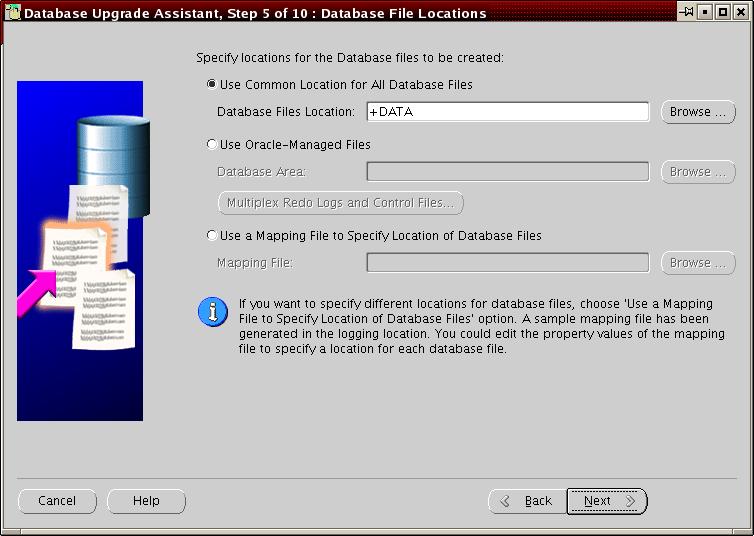The height and width of the screenshot is (536, 754).
Task: Click the Database Area text field
Action: pos(508,172)
